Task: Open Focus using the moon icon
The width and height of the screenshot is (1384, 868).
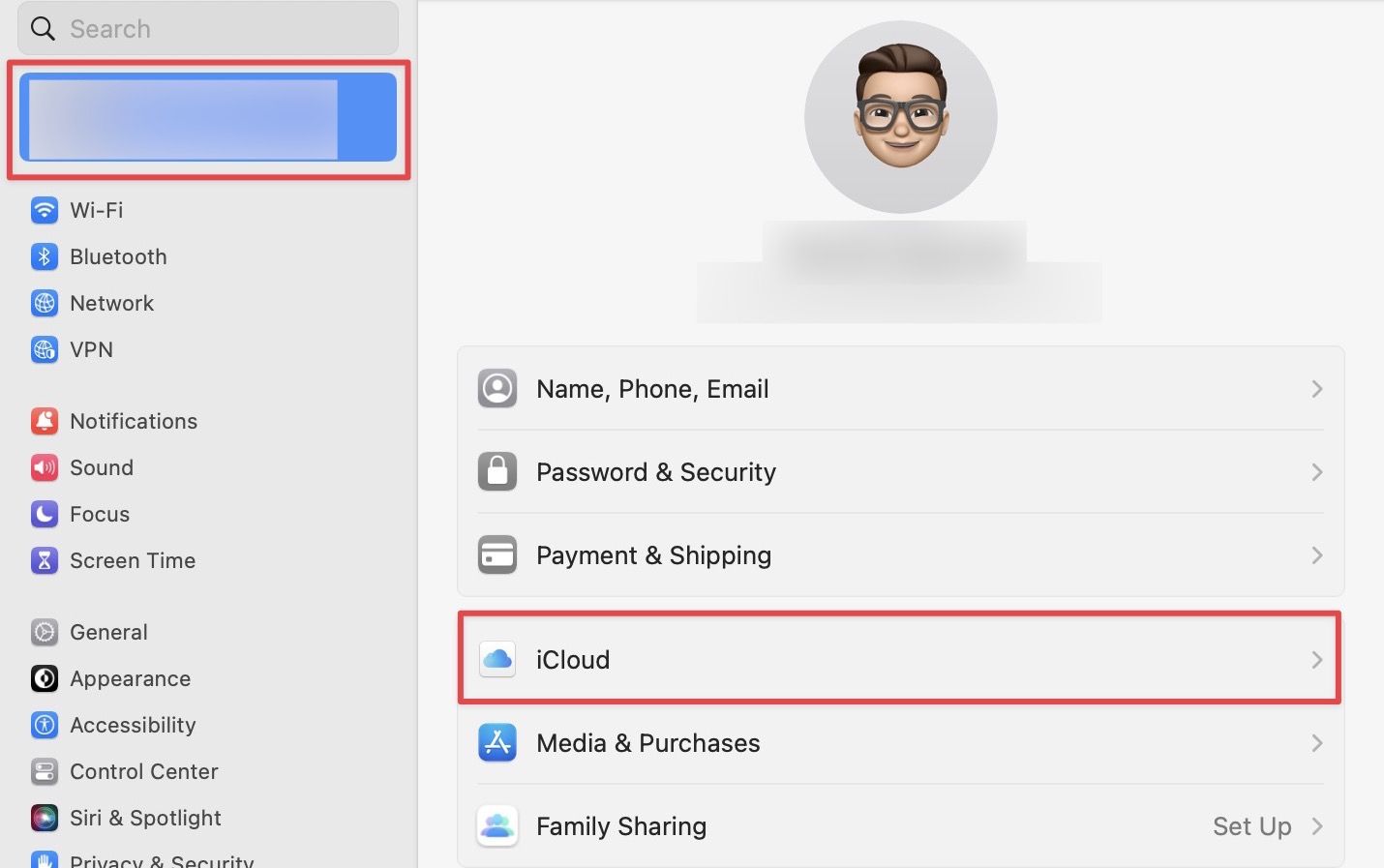Action: 45,514
